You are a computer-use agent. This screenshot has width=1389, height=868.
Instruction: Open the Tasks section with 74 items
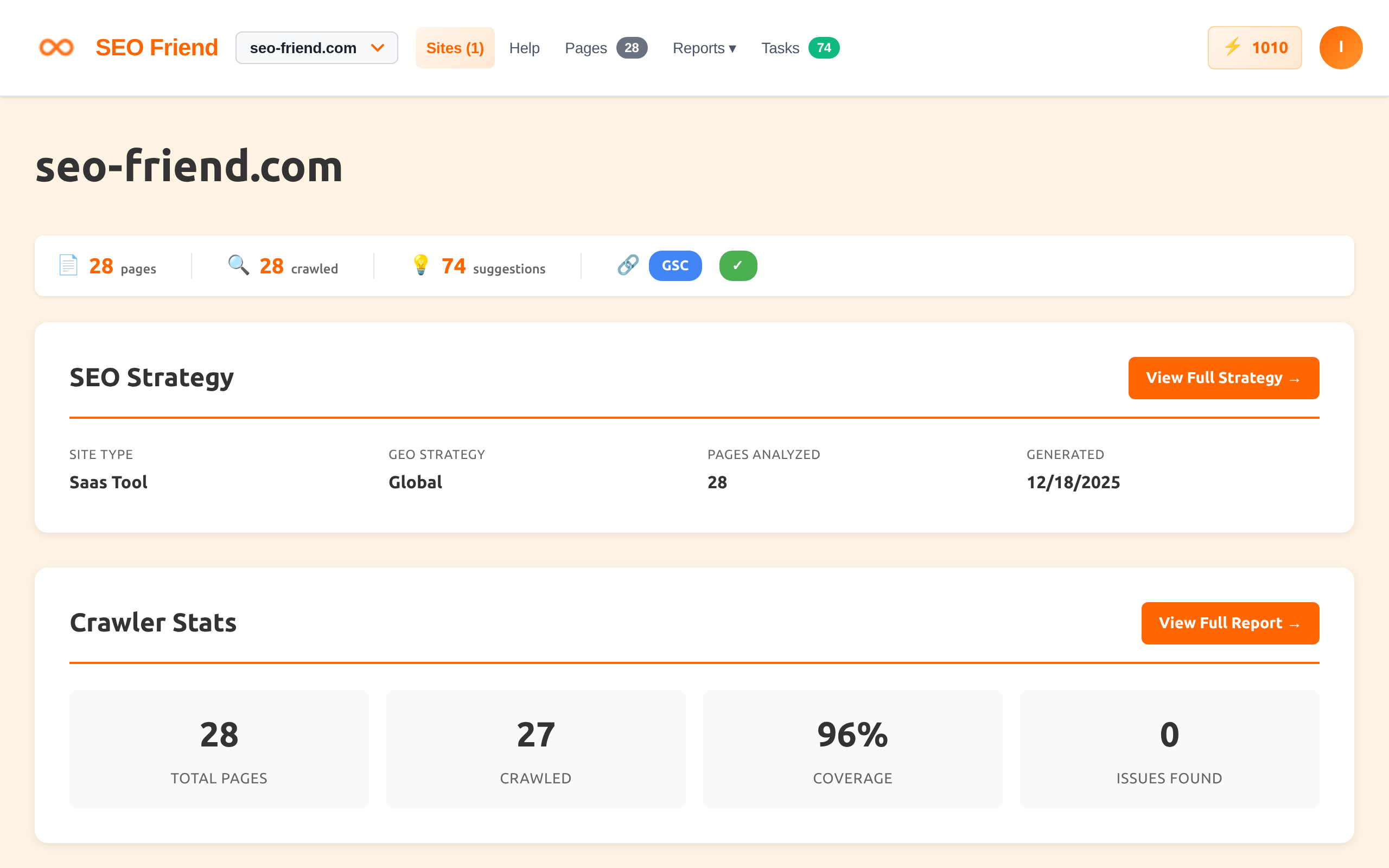click(x=800, y=48)
